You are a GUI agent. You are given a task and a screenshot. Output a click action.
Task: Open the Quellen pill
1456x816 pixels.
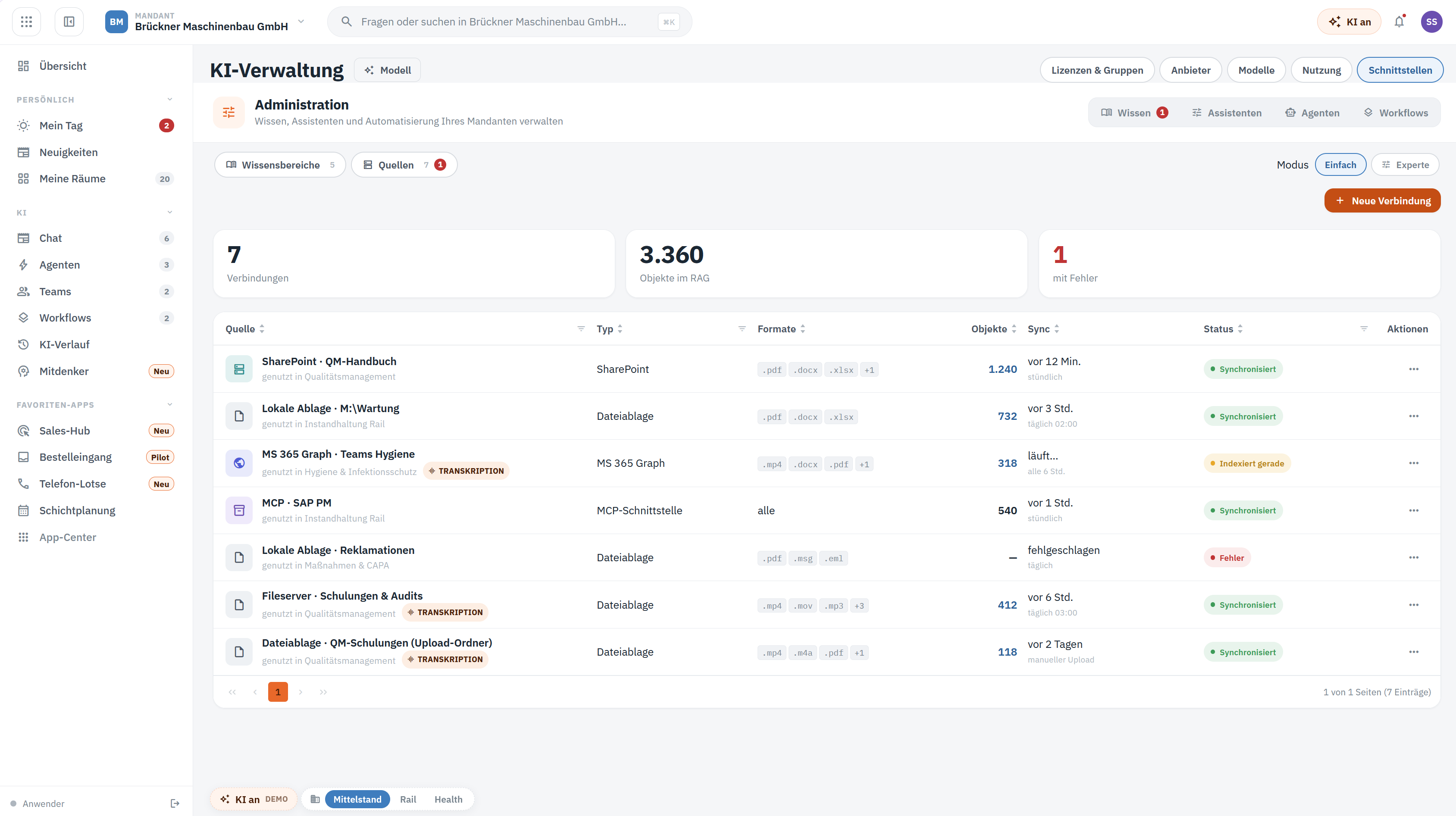pos(404,164)
